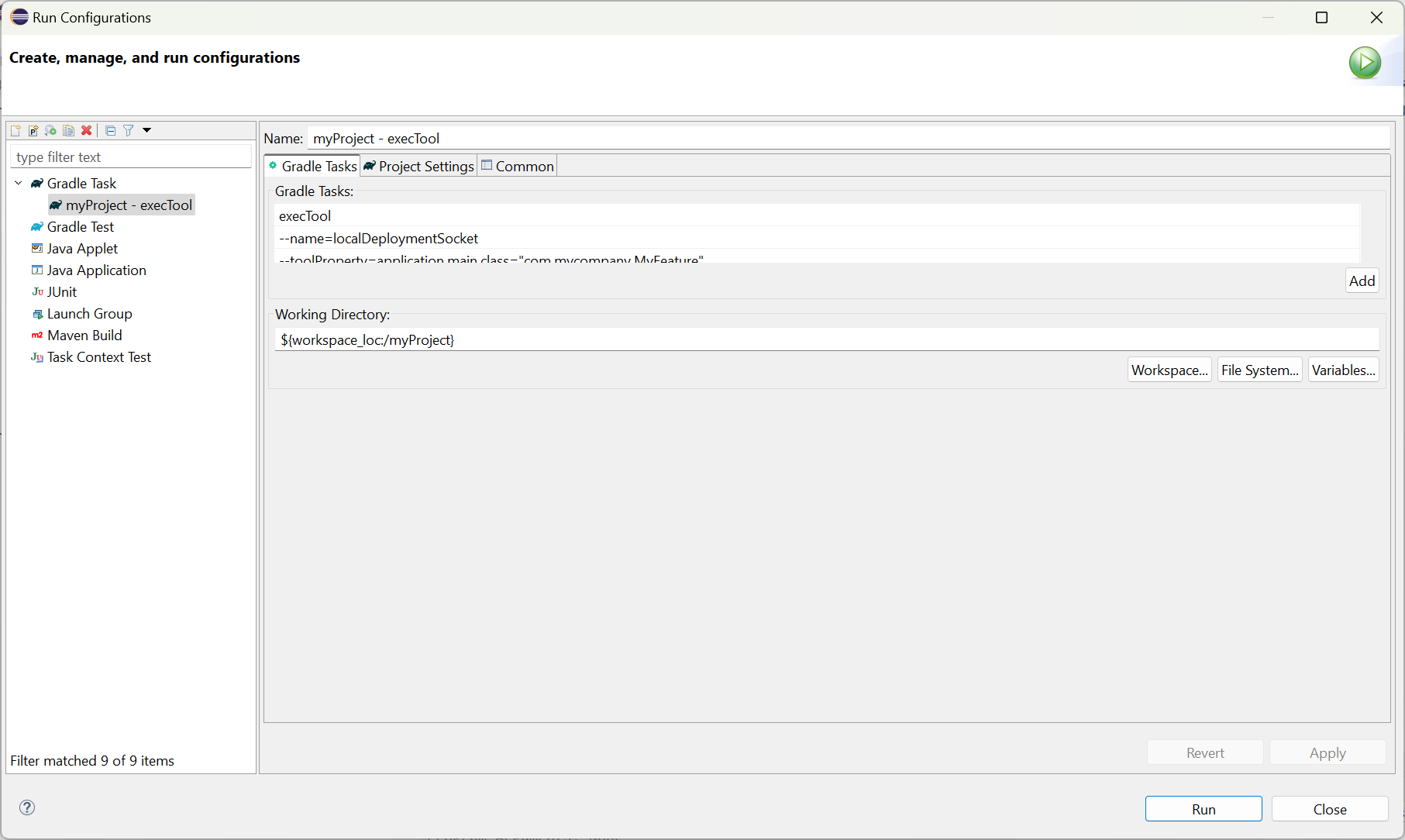Collapse all configurations in the tree
The image size is (1405, 840).
click(111, 131)
